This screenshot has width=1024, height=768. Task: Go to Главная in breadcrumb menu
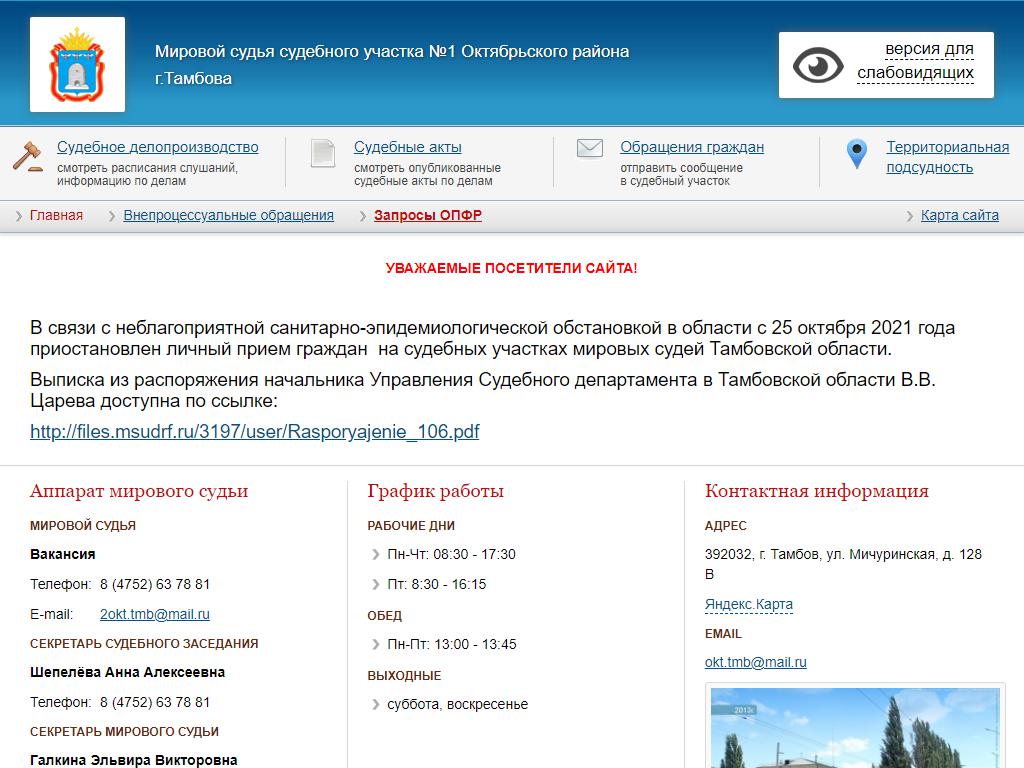coord(56,215)
